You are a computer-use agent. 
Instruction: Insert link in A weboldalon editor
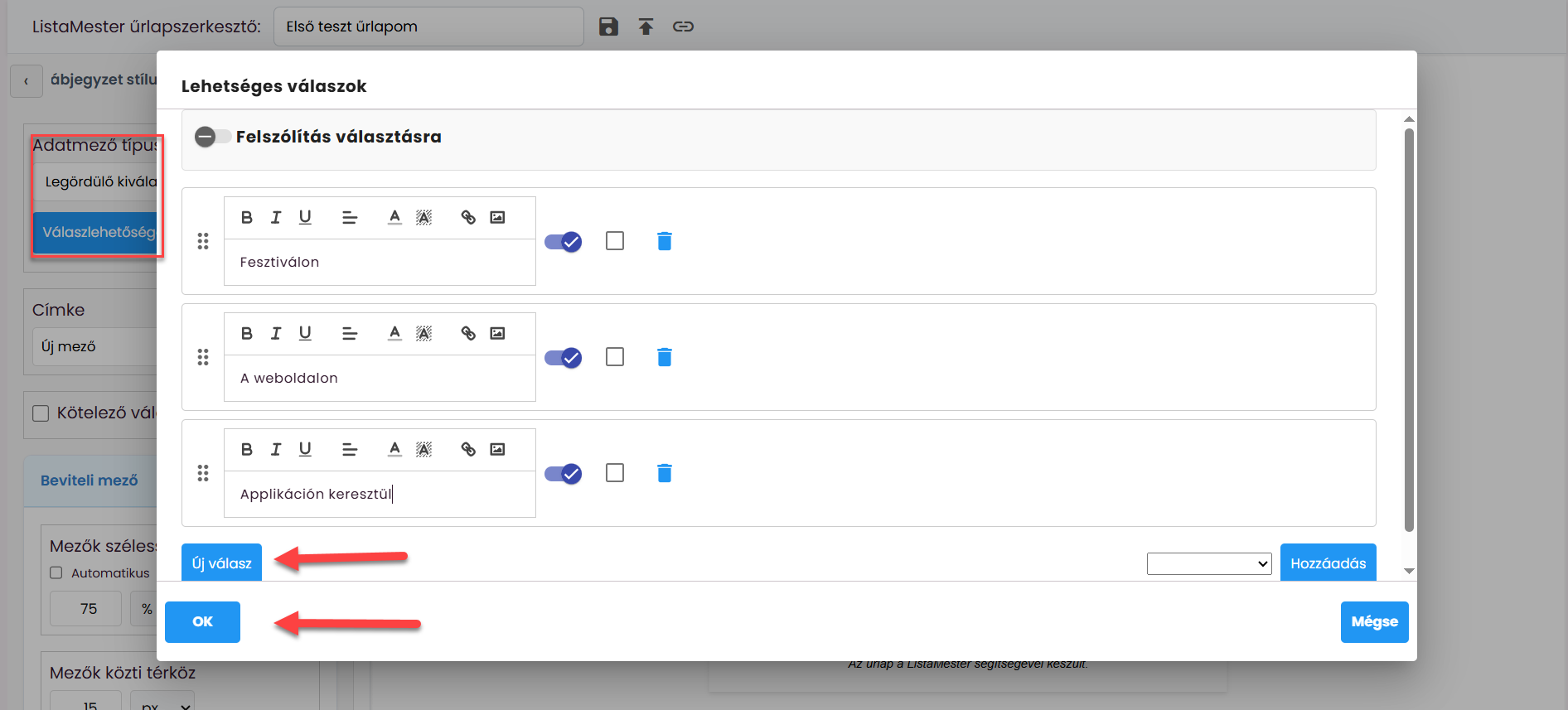pyautogui.click(x=468, y=333)
